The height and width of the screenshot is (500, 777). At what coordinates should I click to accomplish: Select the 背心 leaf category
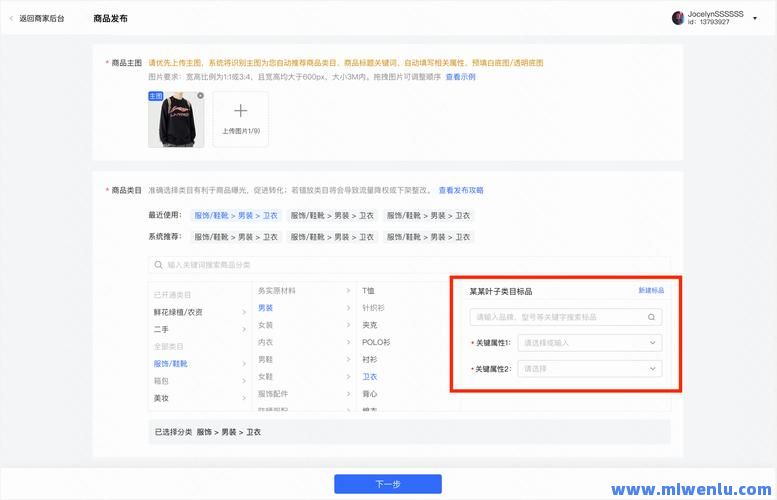[x=370, y=394]
